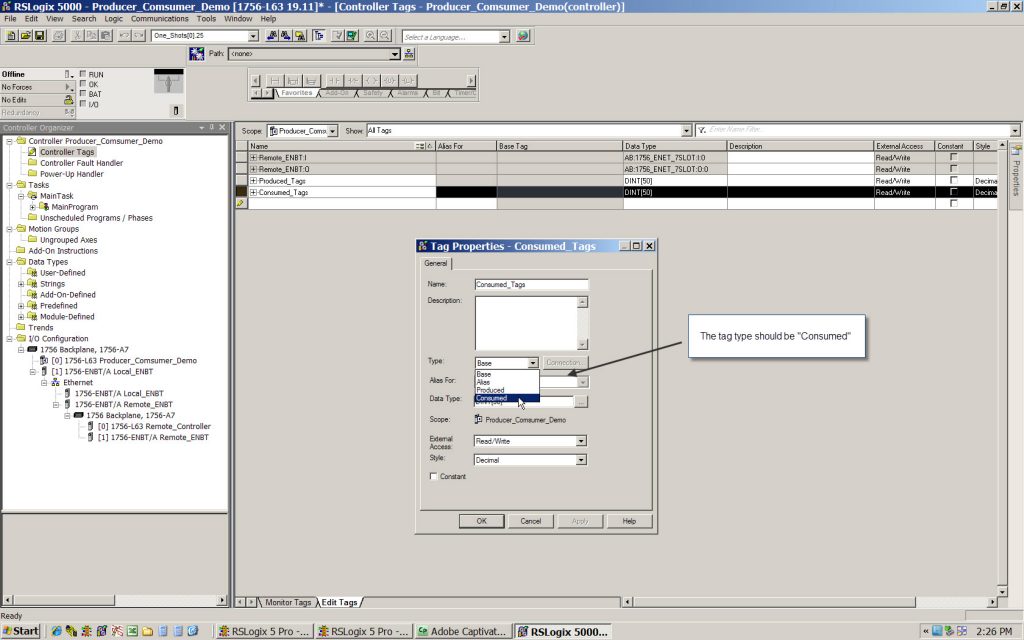Click the Copy icon in toolbar
Screen dimensions: 1024x640
(91, 36)
